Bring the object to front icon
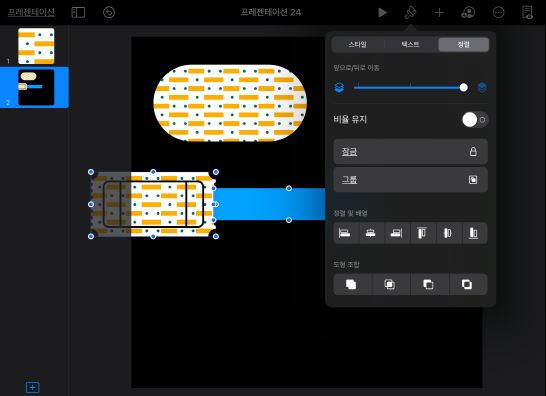Viewport: 546px width, 396px height. point(482,87)
